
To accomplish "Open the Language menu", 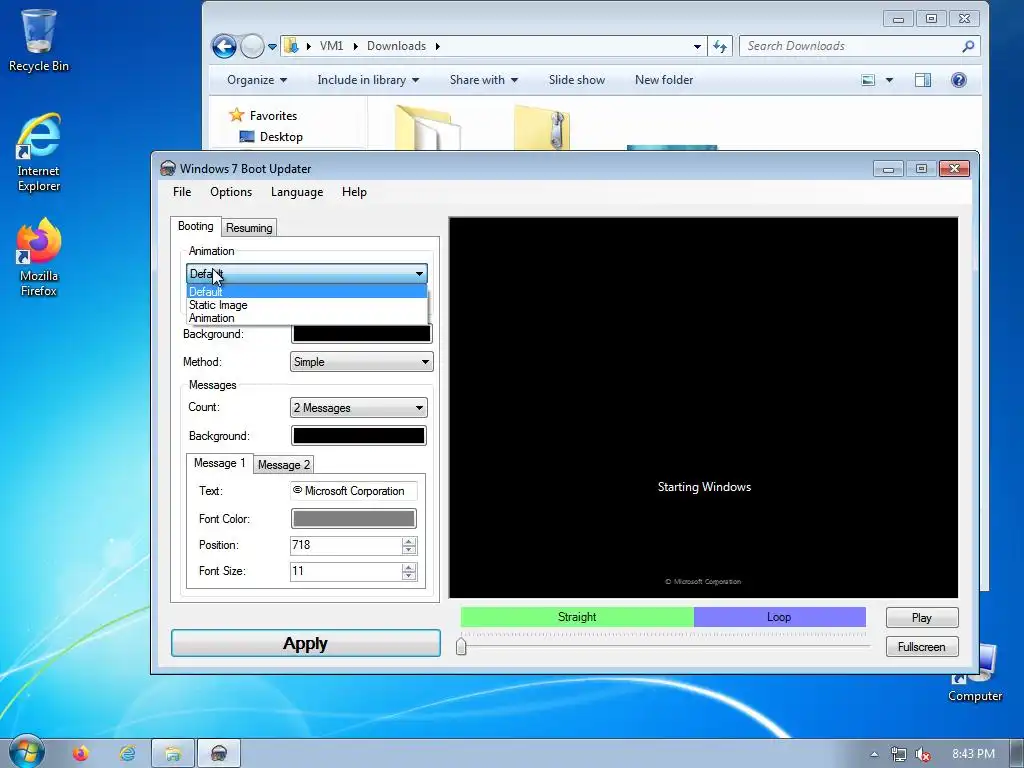I will click(x=297, y=192).
